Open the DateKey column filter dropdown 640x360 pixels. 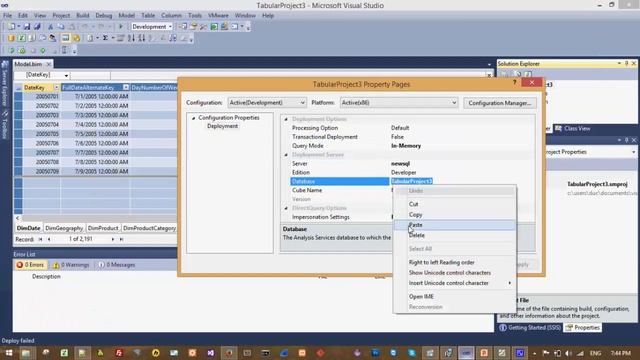tap(56, 88)
